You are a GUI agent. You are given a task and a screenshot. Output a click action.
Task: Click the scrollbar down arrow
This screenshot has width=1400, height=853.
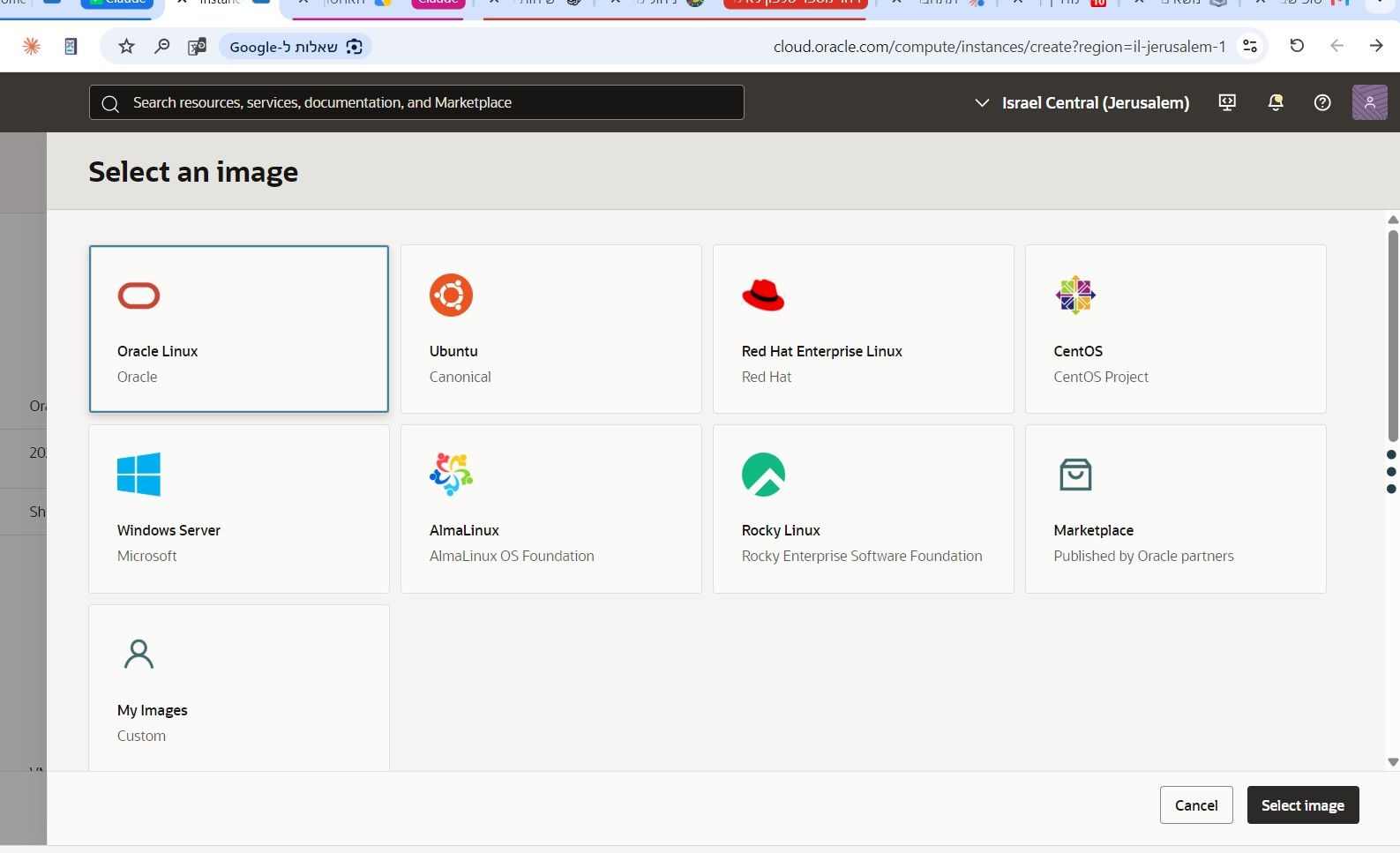click(1393, 762)
